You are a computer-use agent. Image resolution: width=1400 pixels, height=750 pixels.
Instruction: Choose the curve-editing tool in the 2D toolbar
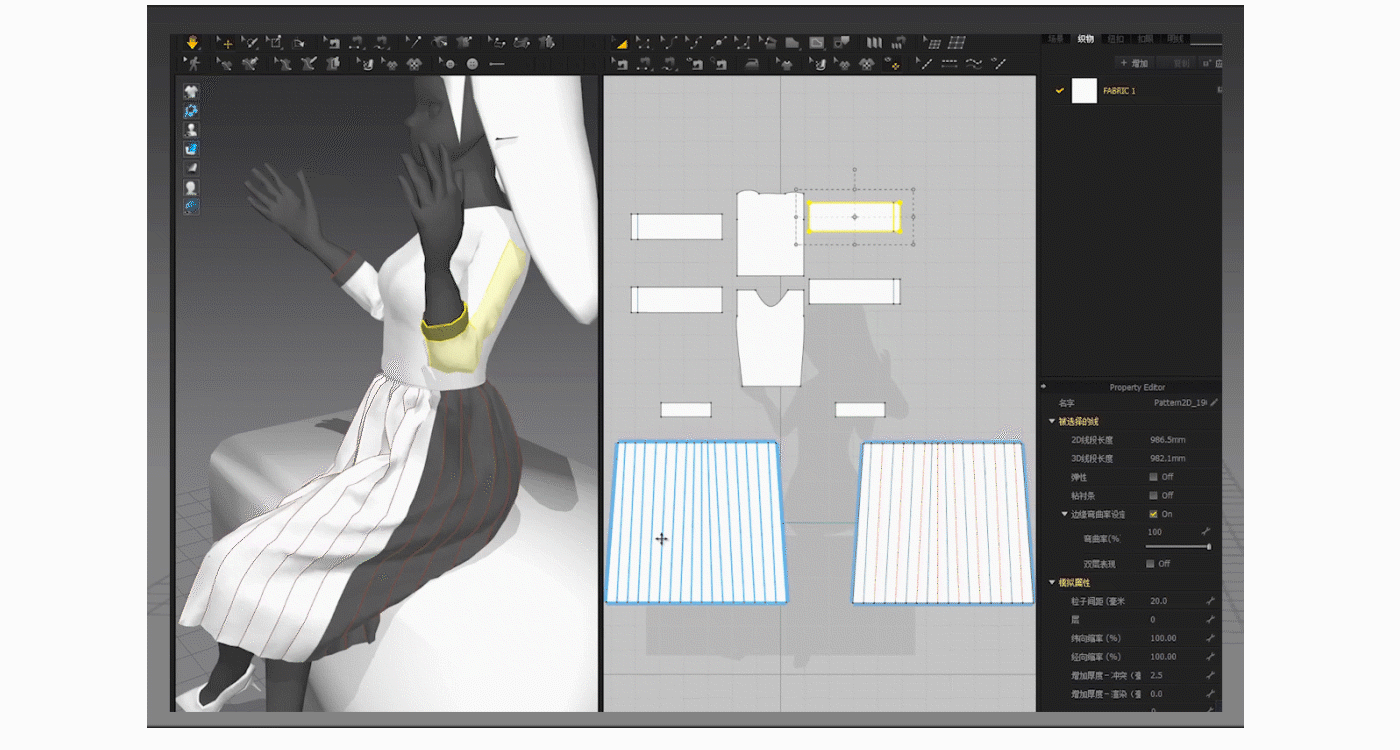coord(668,43)
